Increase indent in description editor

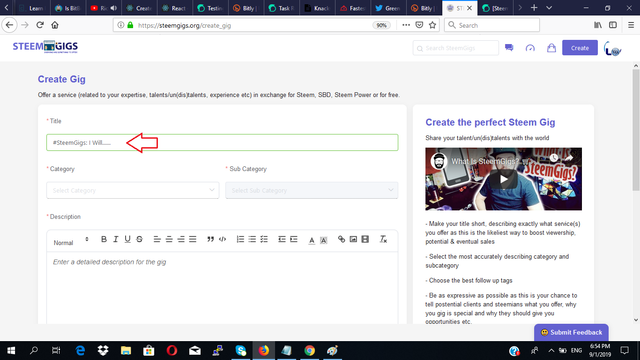pos(293,239)
